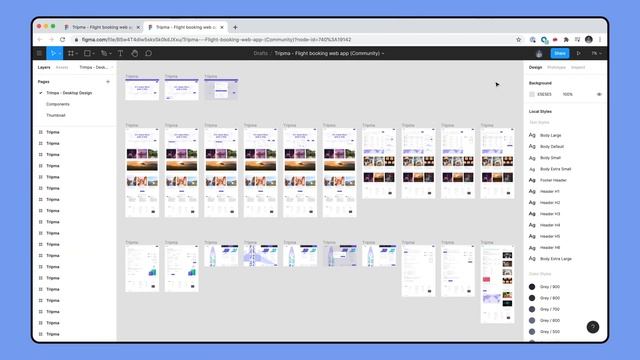Click the Drafts breadcrumb link
This screenshot has height=360, width=640.
point(260,53)
